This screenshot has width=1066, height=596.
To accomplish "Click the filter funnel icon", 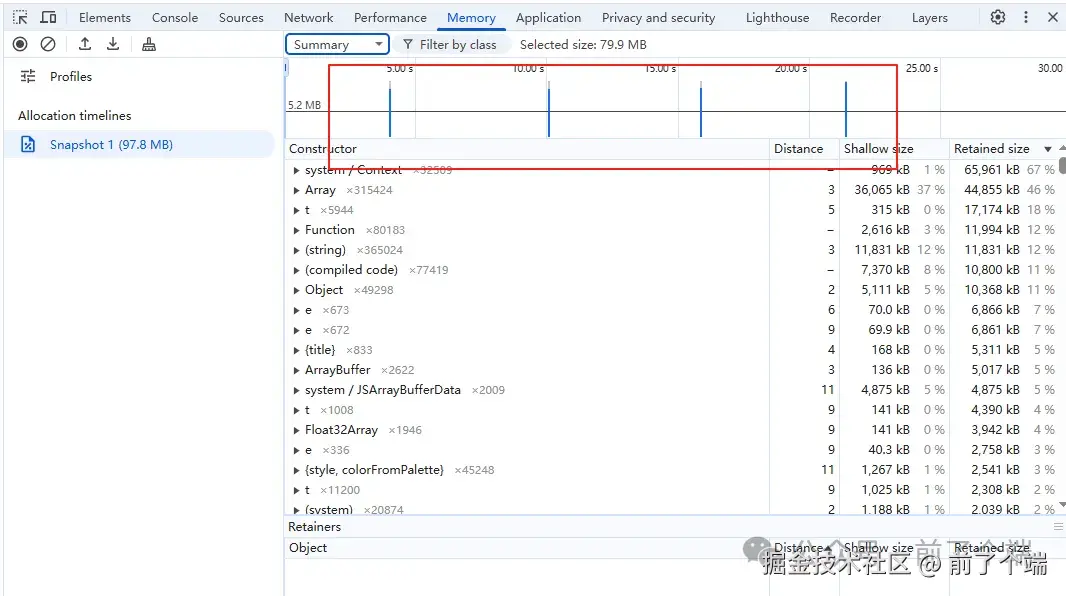I will click(x=408, y=44).
